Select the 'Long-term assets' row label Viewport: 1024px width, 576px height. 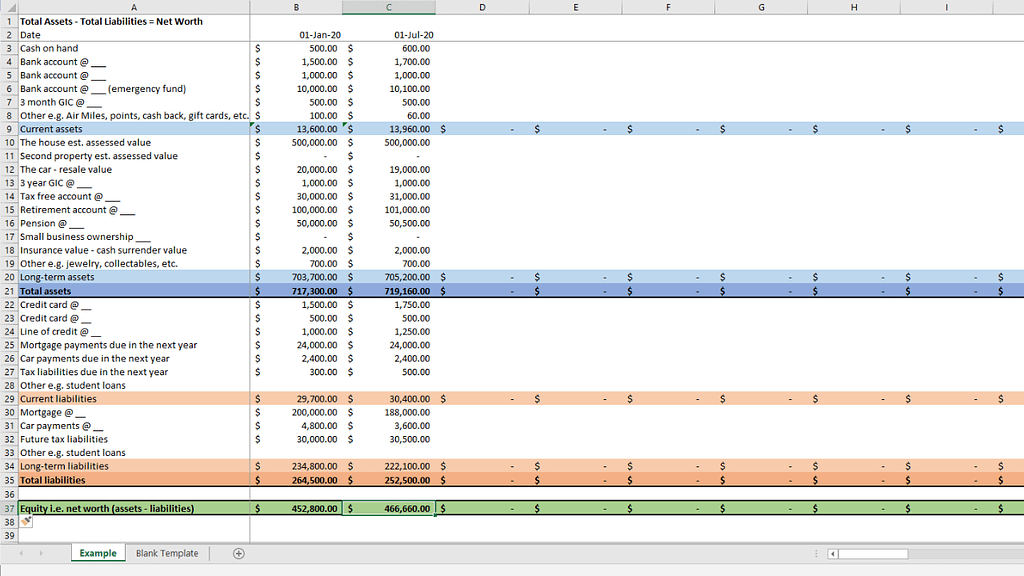click(134, 277)
